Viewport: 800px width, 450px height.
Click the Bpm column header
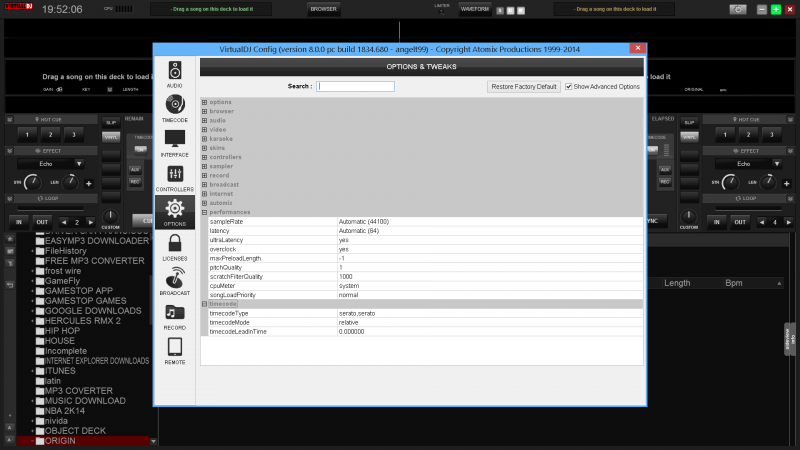coord(734,283)
